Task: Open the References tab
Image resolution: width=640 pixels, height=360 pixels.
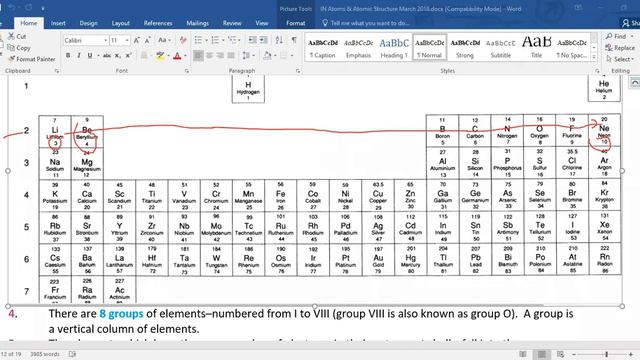Action: [158, 23]
